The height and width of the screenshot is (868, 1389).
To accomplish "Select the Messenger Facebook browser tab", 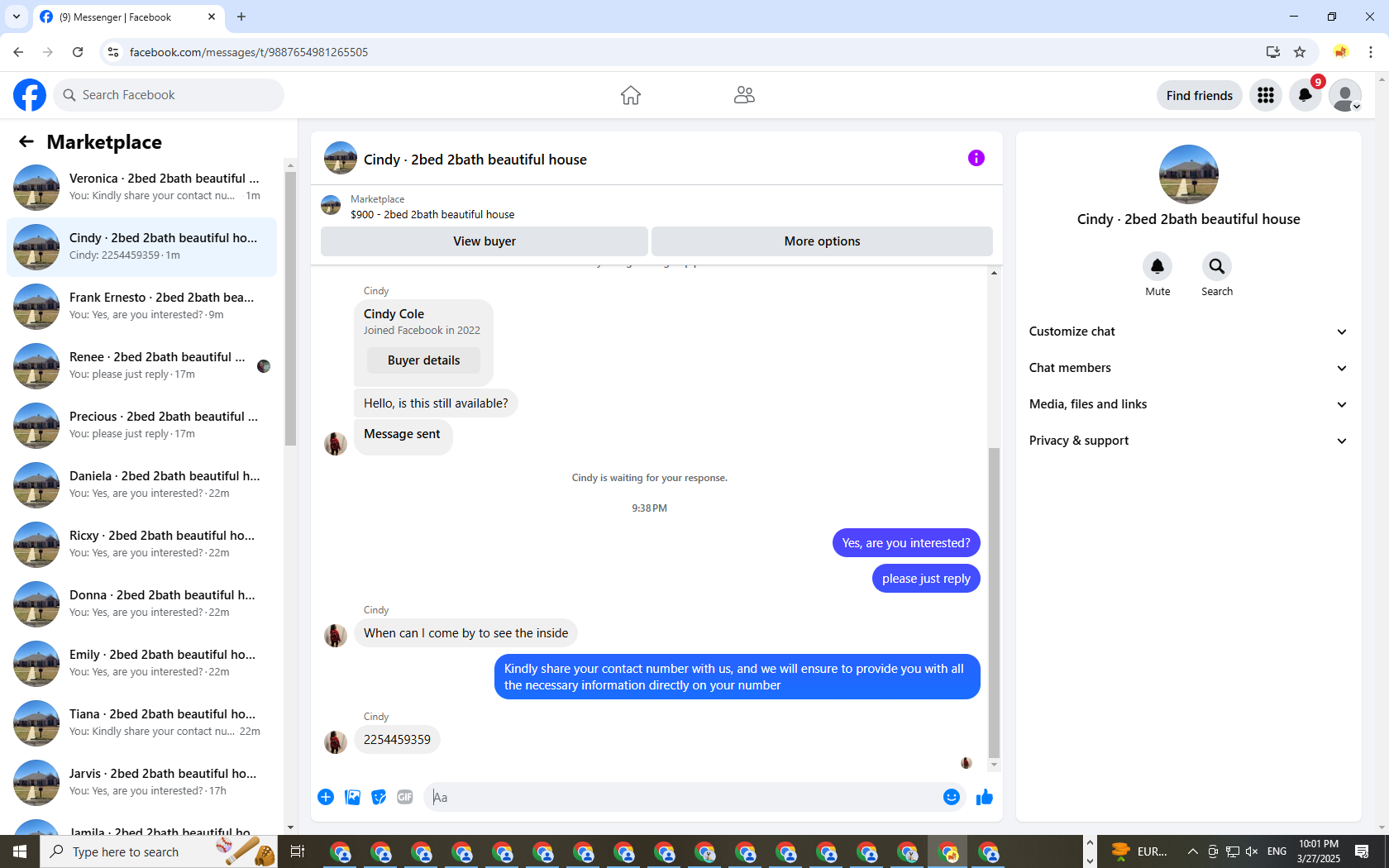I will [x=128, y=17].
